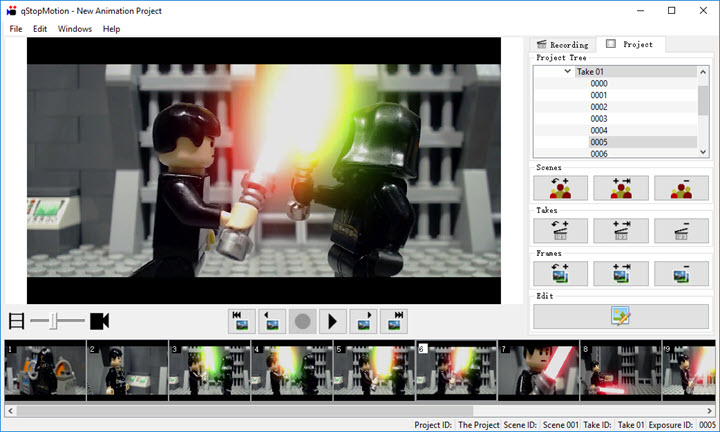Switch to the Recording tab
720x432 pixels.
click(563, 45)
